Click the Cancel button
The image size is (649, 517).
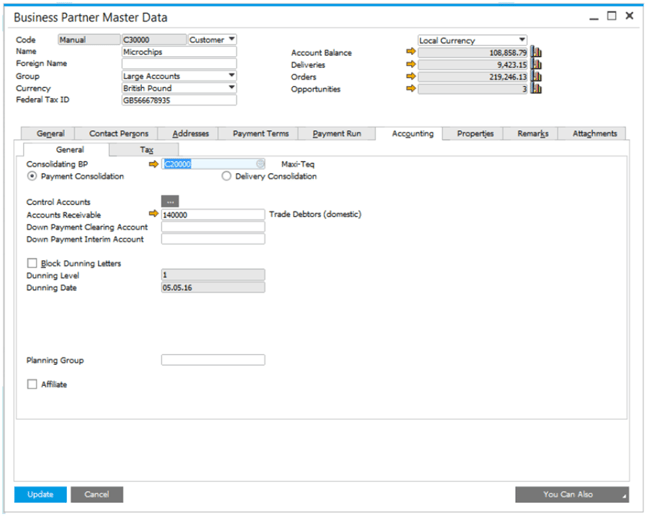pyautogui.click(x=97, y=494)
